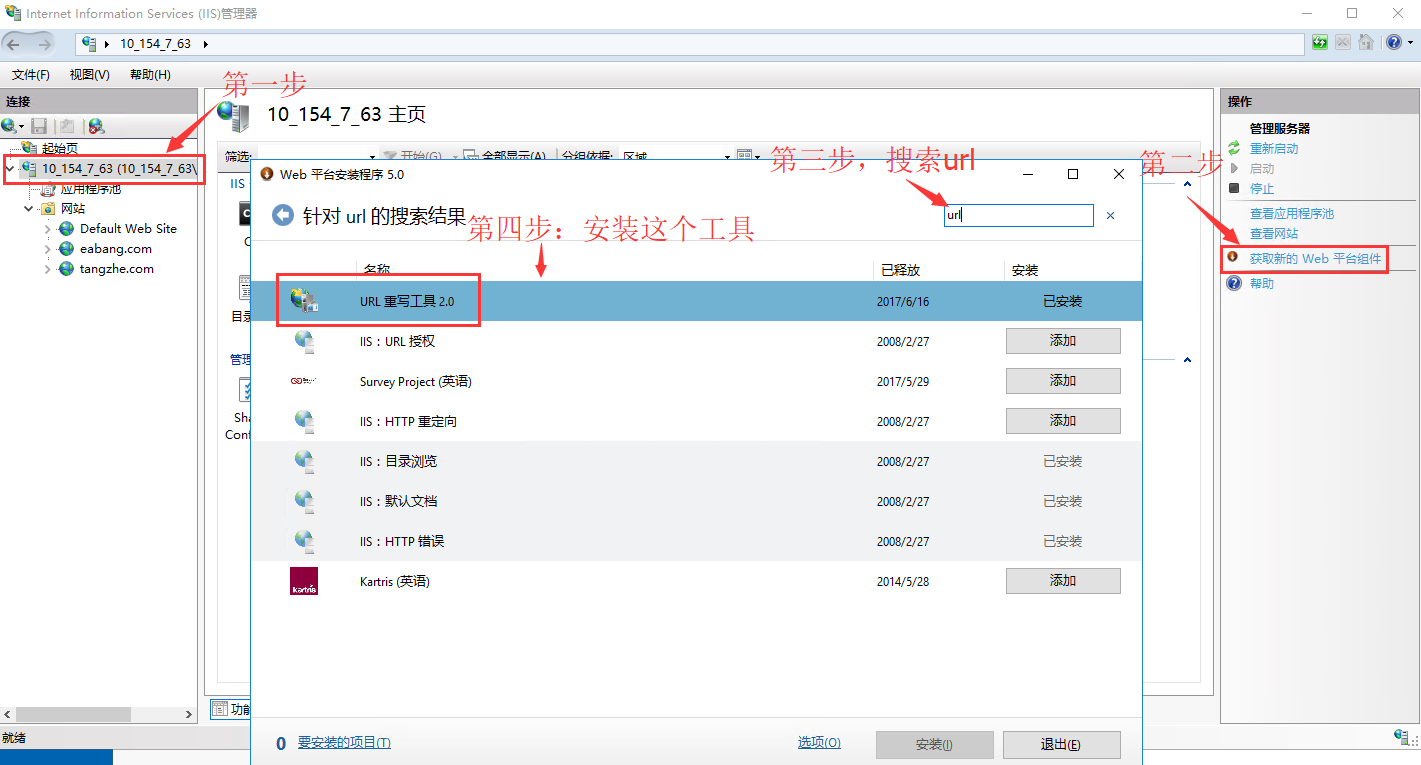Add IIS：URL 授权 with its 添加 button
Viewport: 1421px width, 765px height.
(x=1063, y=341)
